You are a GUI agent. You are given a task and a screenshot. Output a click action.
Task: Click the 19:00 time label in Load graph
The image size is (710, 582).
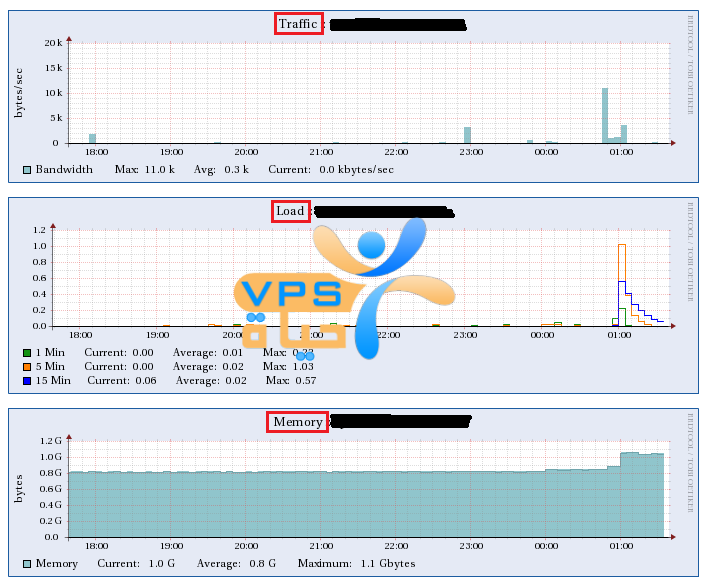coord(157,335)
